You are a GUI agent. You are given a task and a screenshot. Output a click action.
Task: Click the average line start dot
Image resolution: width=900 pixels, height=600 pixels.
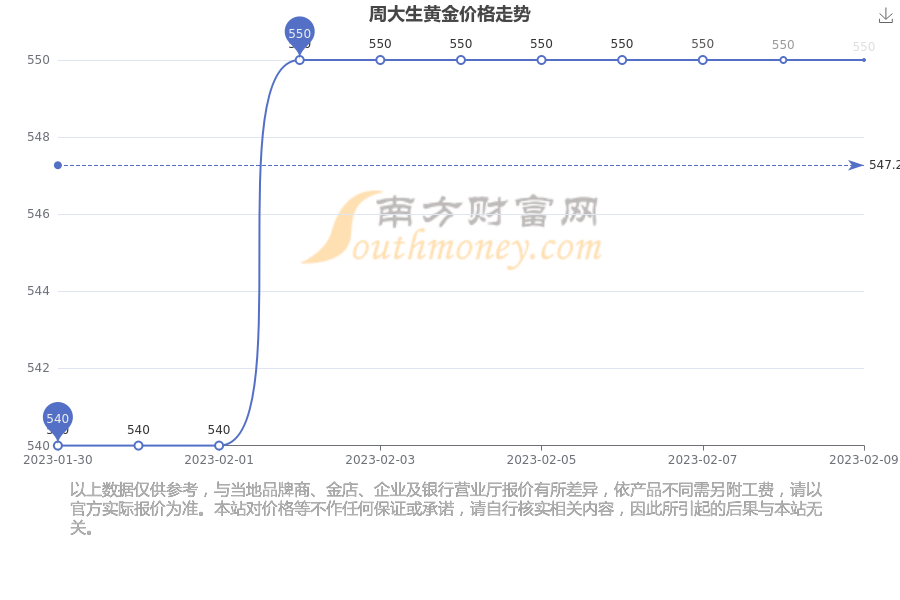[x=57, y=165]
